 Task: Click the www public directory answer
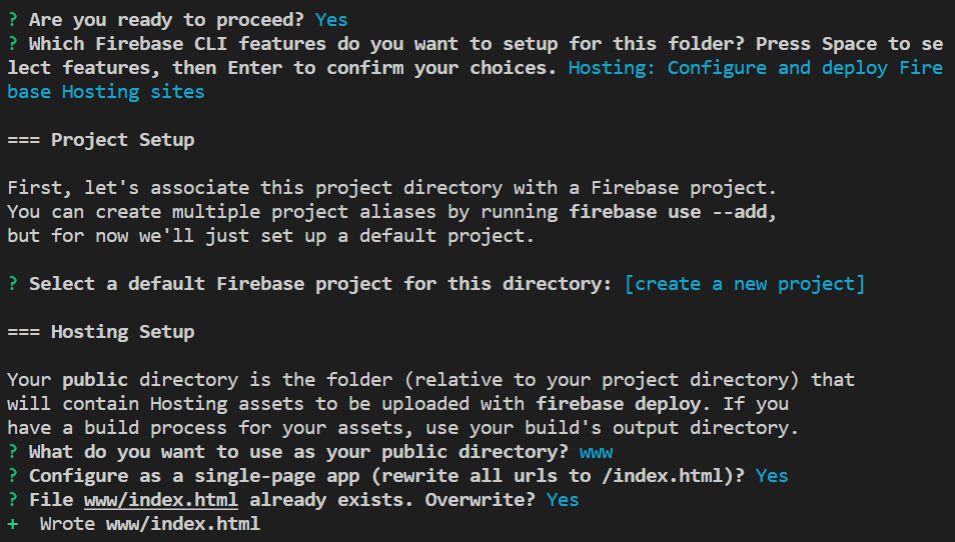pos(596,452)
